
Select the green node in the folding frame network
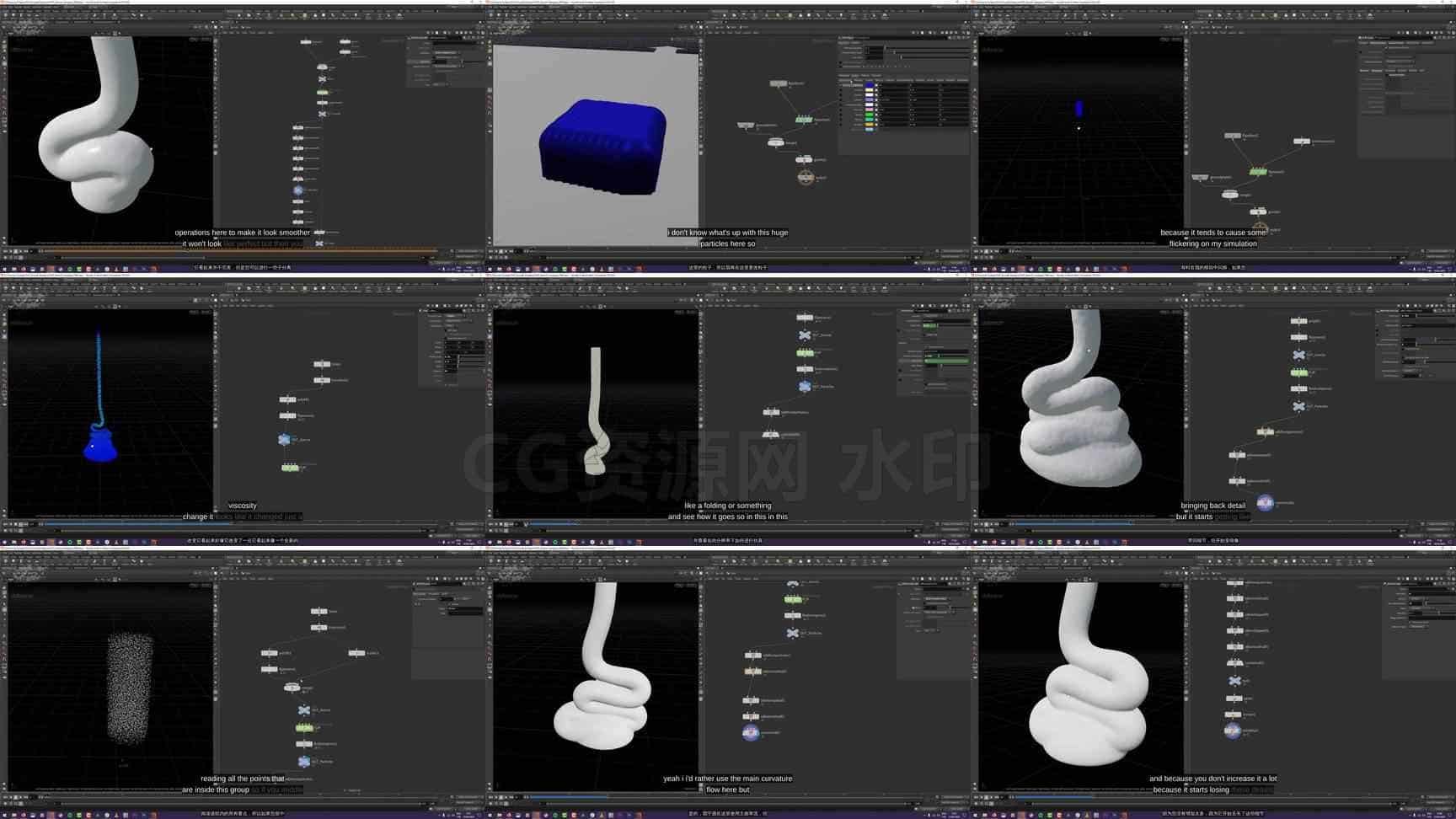tap(805, 352)
